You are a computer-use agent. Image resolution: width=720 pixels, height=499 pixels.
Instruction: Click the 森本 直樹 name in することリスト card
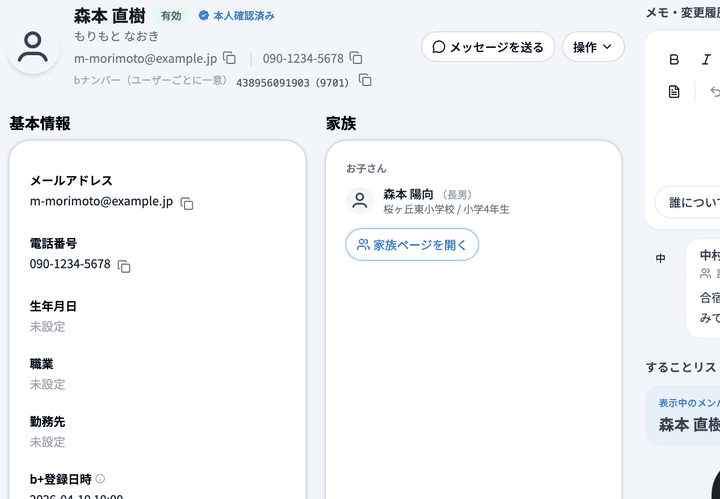(689, 425)
